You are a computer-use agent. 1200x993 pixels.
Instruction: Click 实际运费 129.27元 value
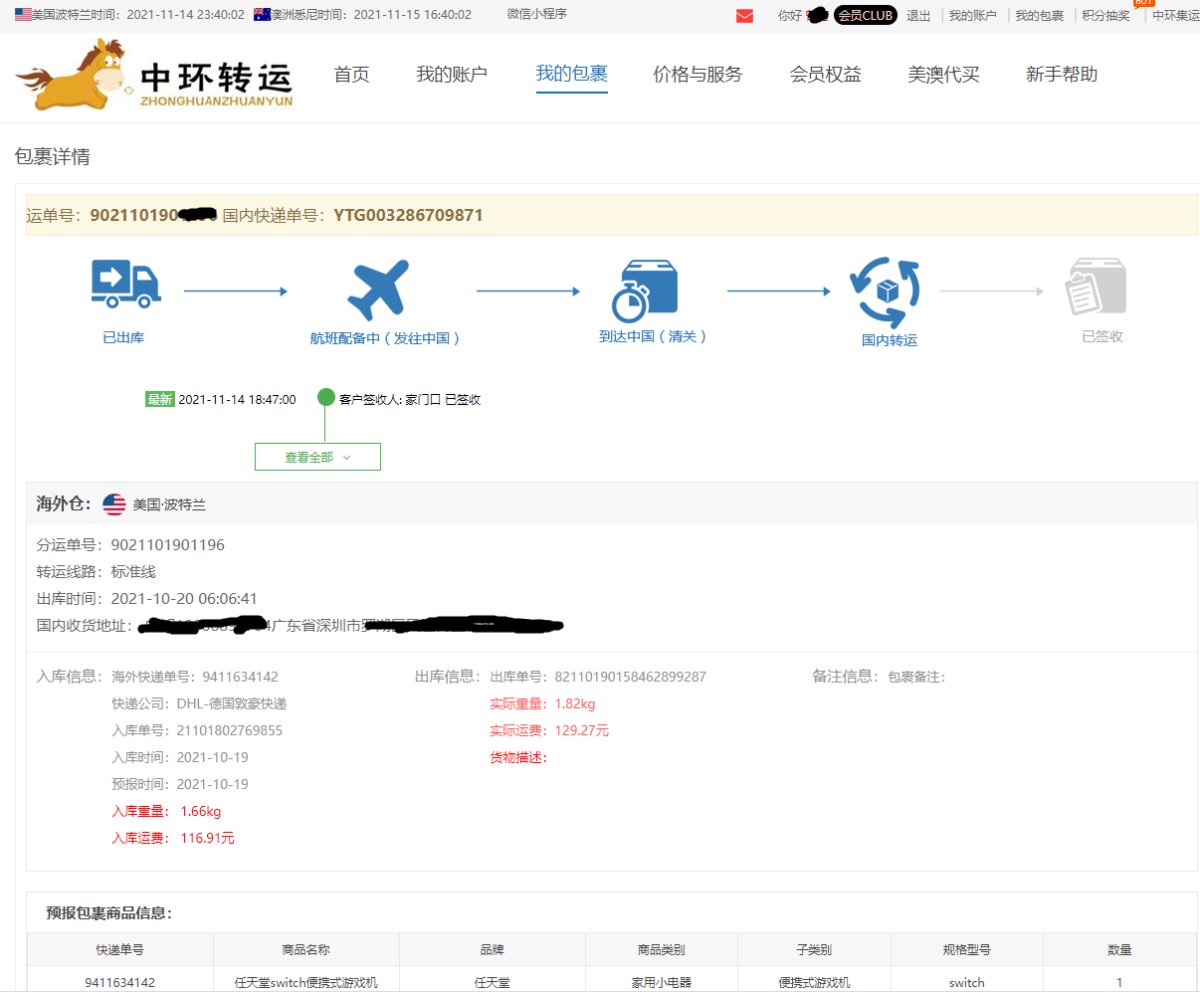coord(581,731)
